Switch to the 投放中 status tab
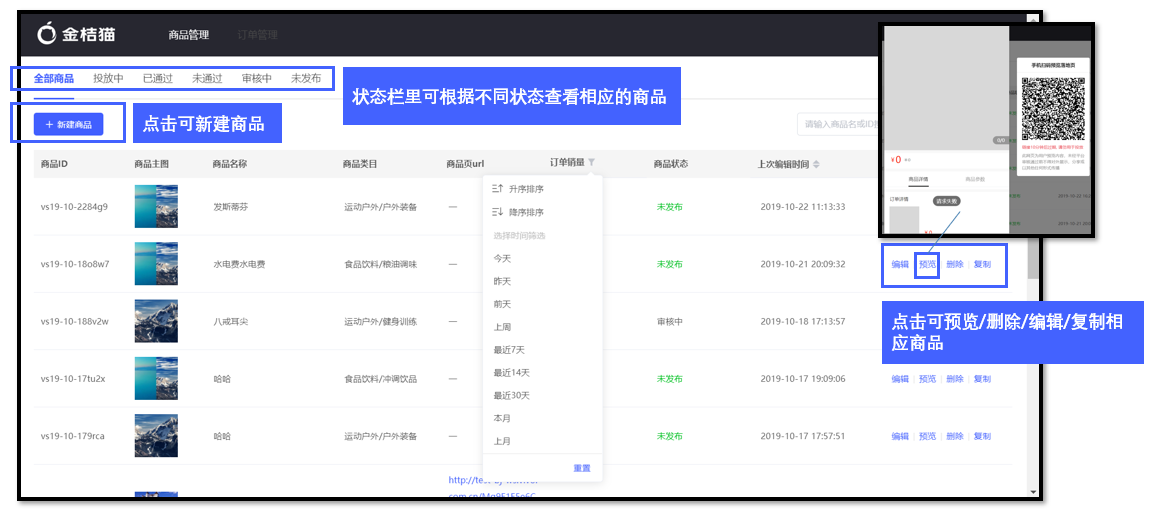The image size is (1154, 513). click(108, 78)
